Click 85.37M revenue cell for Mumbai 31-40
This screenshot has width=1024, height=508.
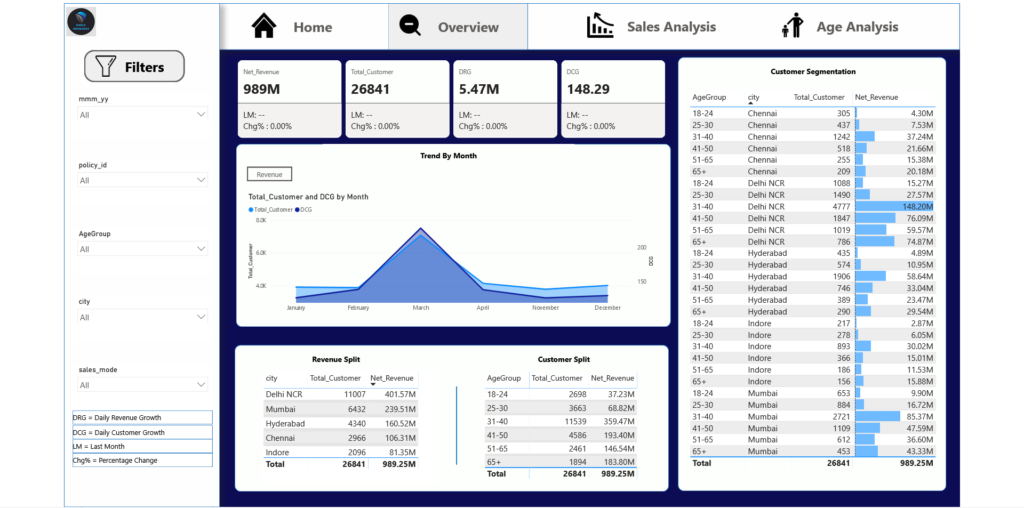(x=895, y=416)
